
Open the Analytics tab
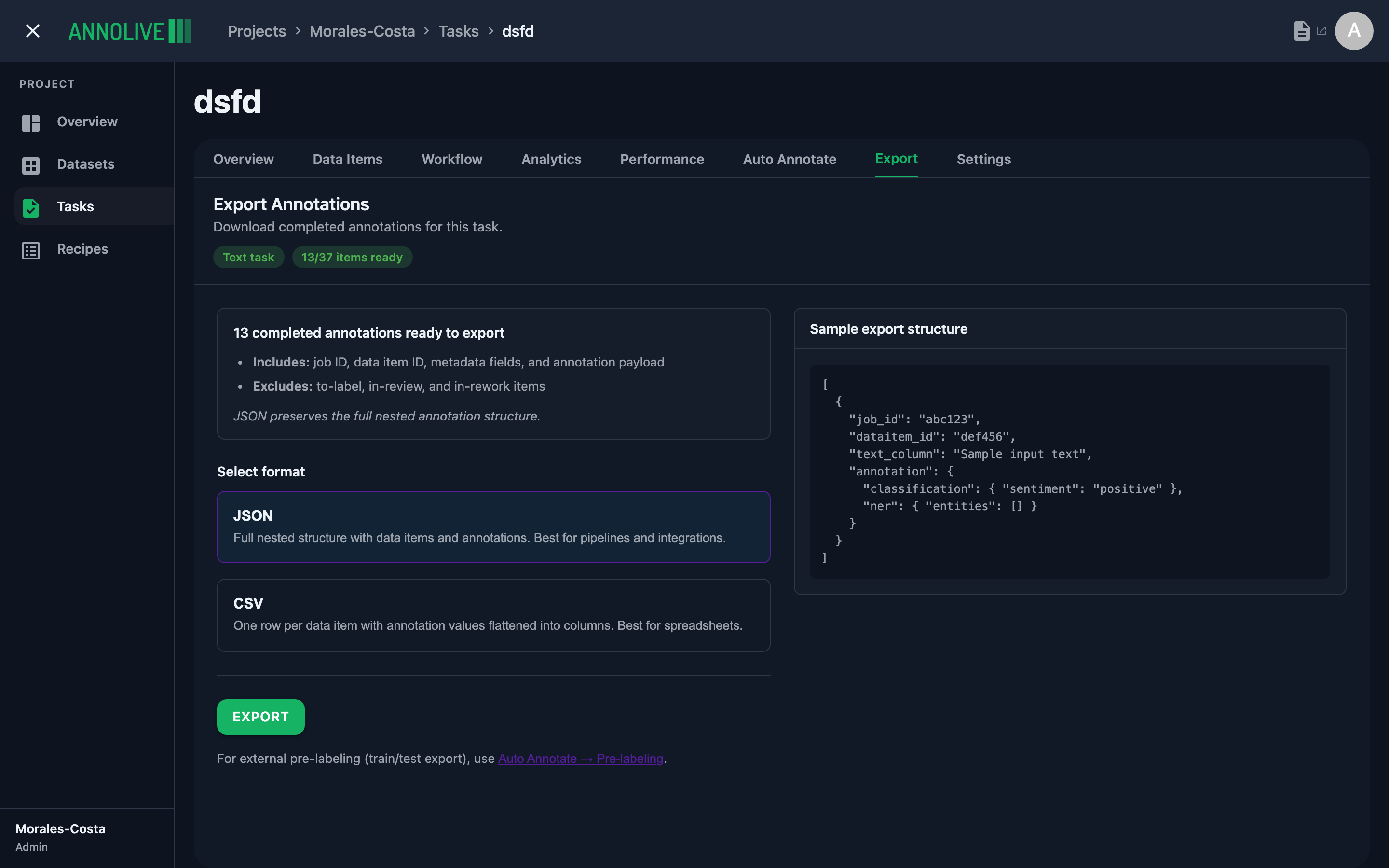click(x=551, y=159)
